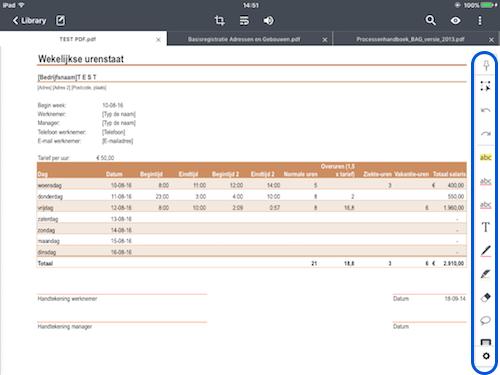Select the yellow text highlight tool
The height and width of the screenshot is (375, 500).
click(x=486, y=157)
